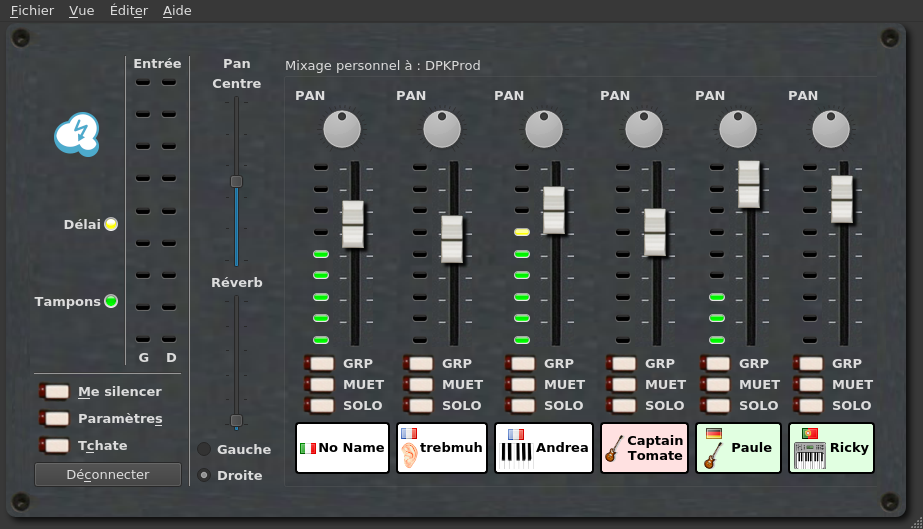
Task: Click the Andrea volume fader handle
Action: (x=554, y=210)
